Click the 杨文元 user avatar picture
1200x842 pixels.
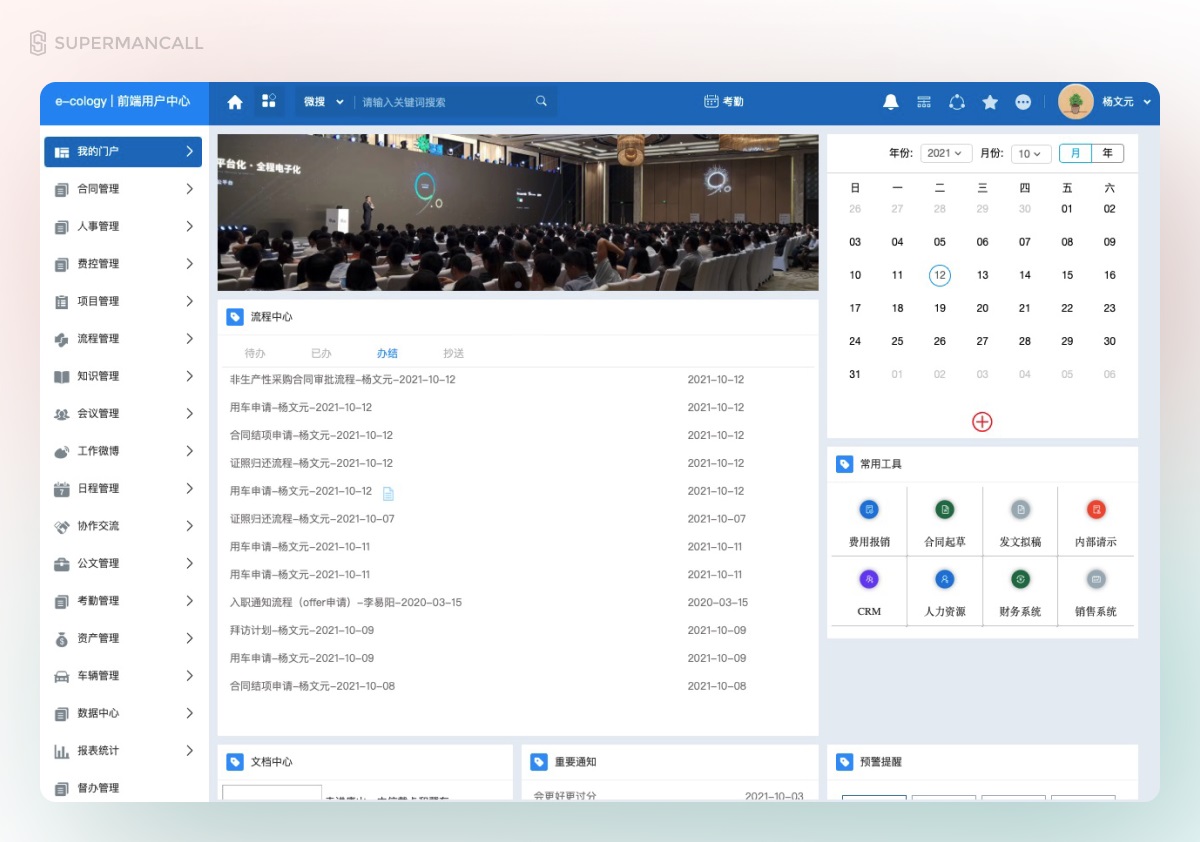[x=1076, y=102]
